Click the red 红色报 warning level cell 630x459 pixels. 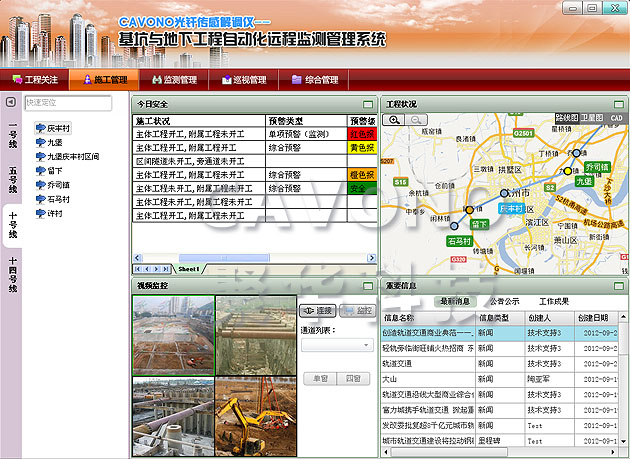[361, 134]
